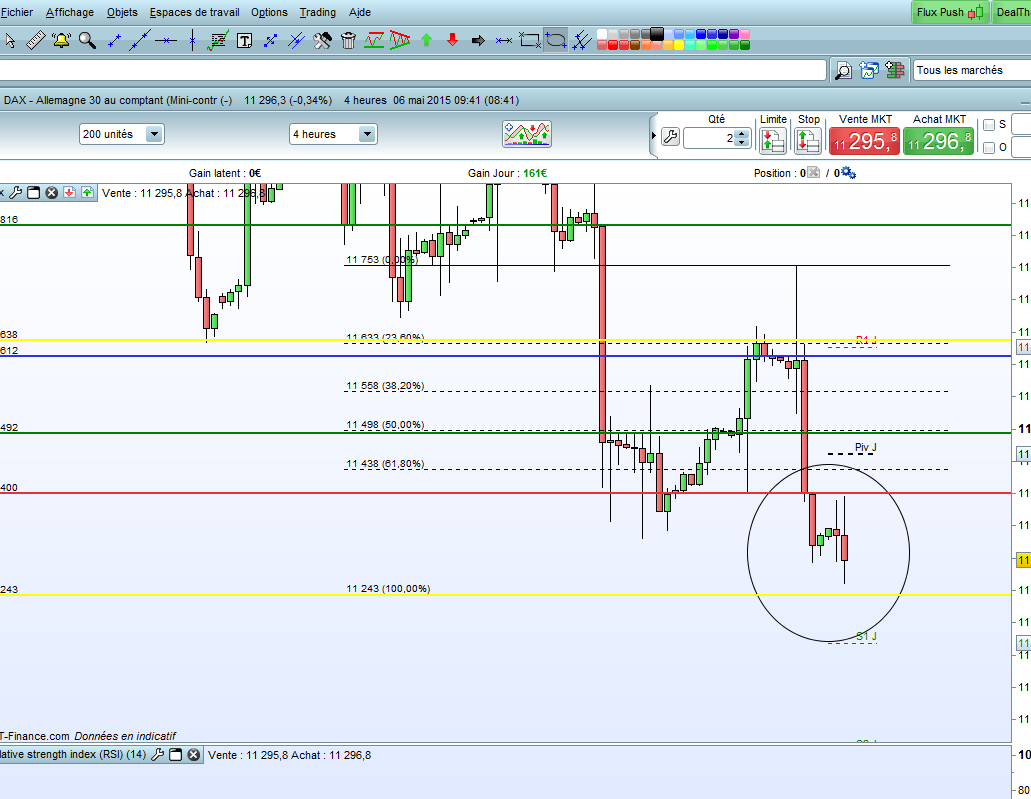
Task: Click the red Vente MKT sell button
Action: click(864, 141)
